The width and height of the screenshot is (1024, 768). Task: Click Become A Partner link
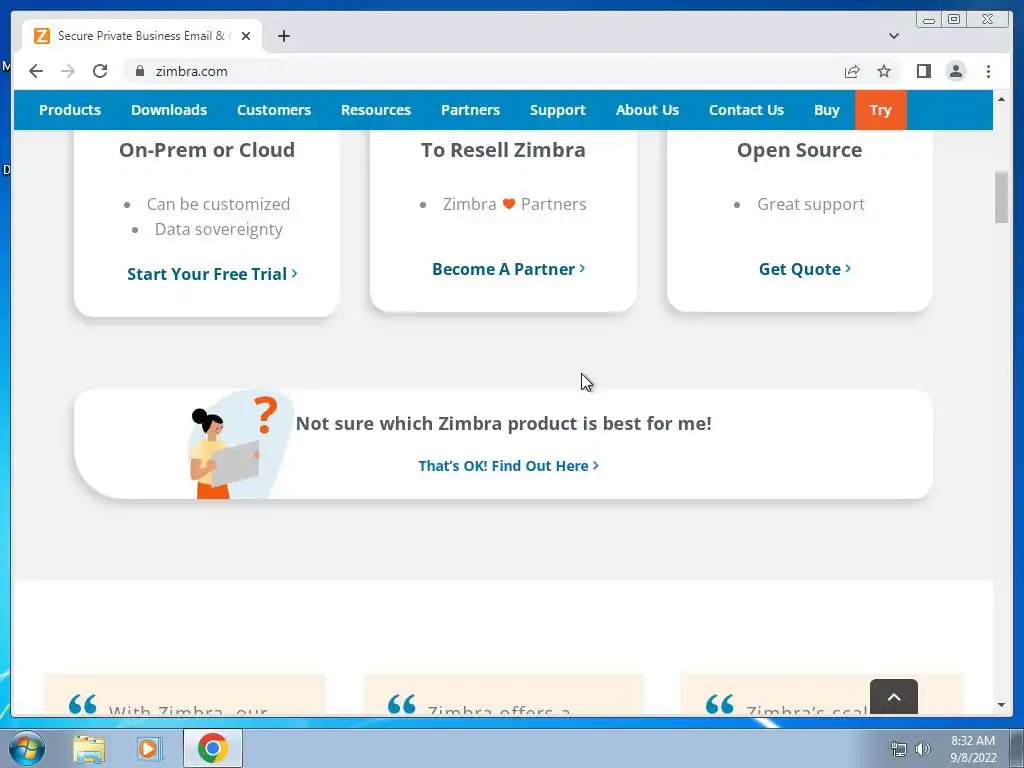coord(509,269)
